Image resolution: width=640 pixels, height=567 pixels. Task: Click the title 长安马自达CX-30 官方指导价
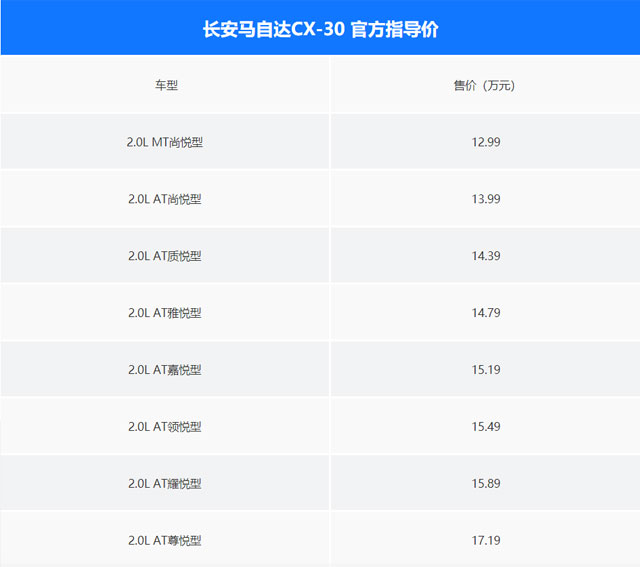[x=320, y=29]
